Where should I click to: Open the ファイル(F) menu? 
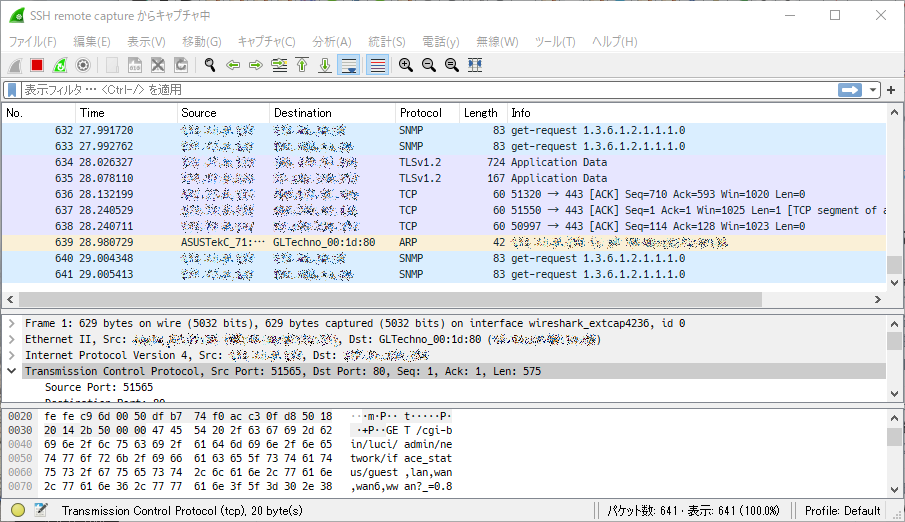point(32,42)
